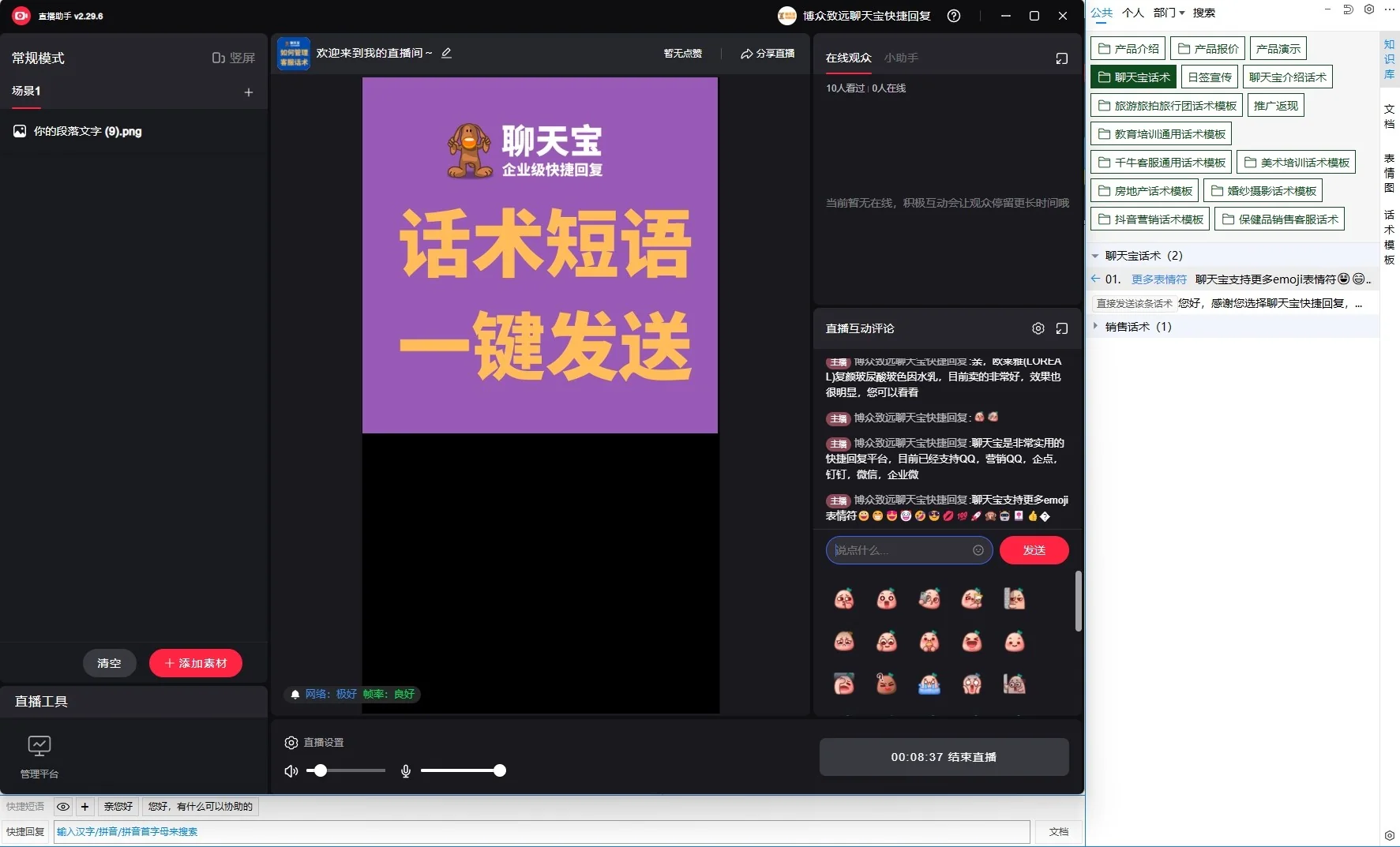The width and height of the screenshot is (1400, 847).
Task: Click the Add Material (添加素材) button
Action: 196,663
